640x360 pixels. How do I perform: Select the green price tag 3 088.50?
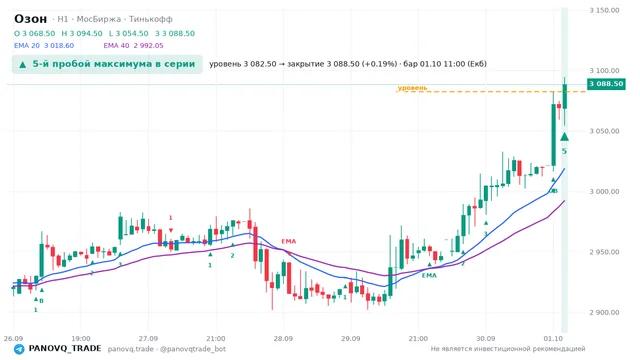pos(606,84)
